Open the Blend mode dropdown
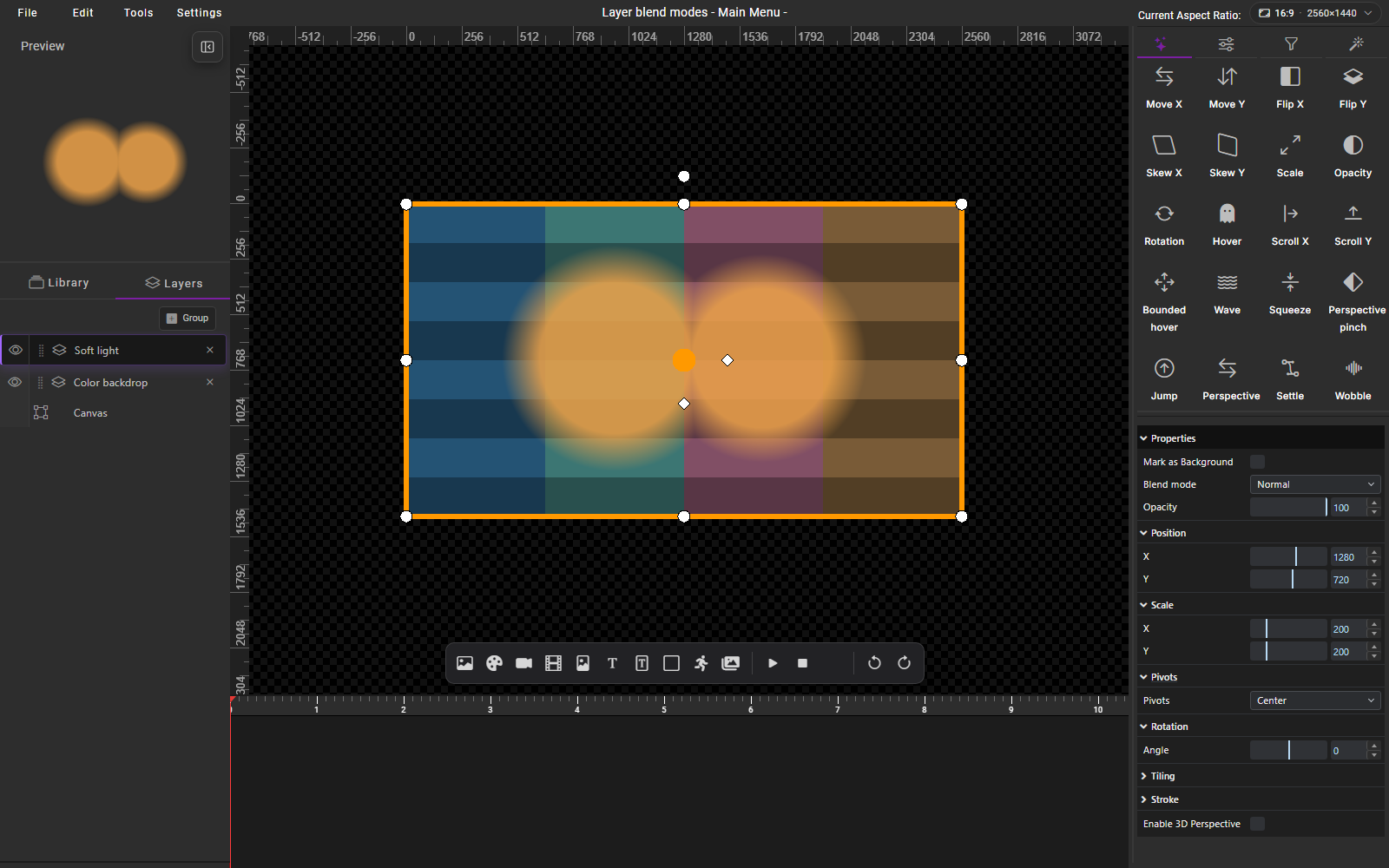Screen dimensions: 1389x868 pyautogui.click(x=1315, y=484)
